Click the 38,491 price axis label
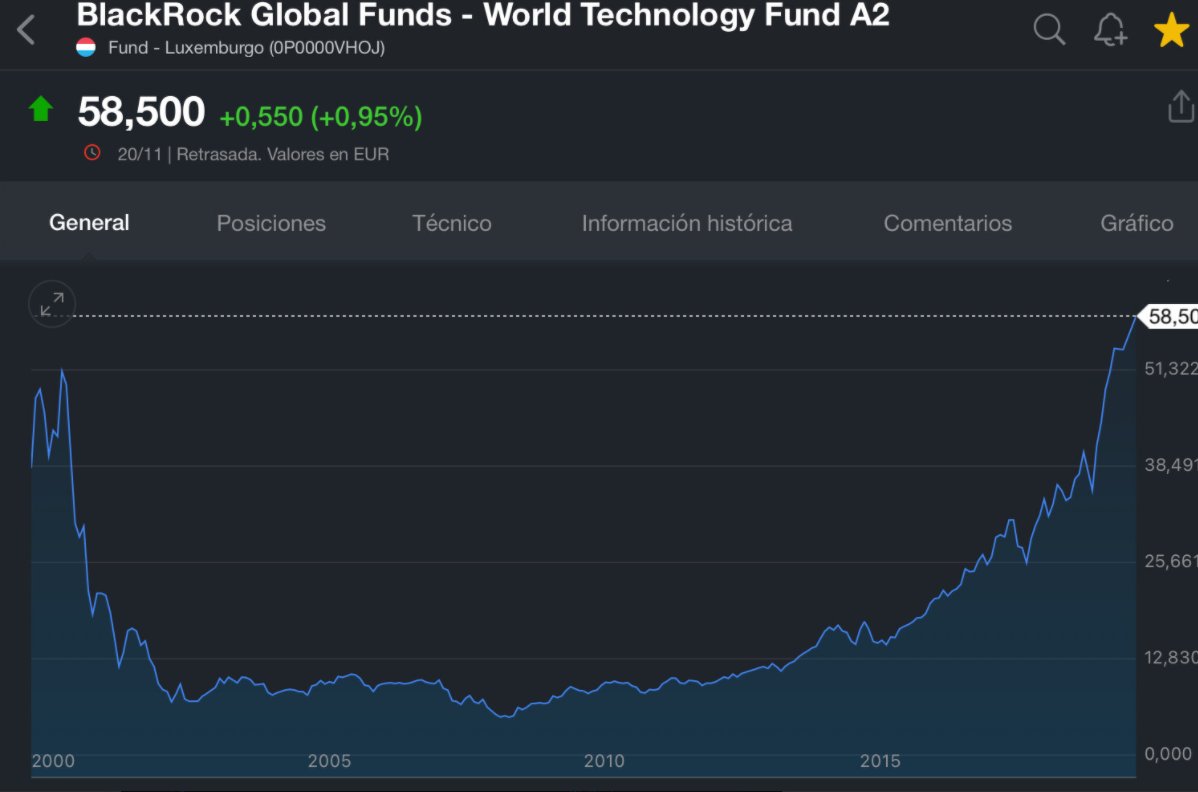This screenshot has height=792, width=1198. coord(1170,465)
